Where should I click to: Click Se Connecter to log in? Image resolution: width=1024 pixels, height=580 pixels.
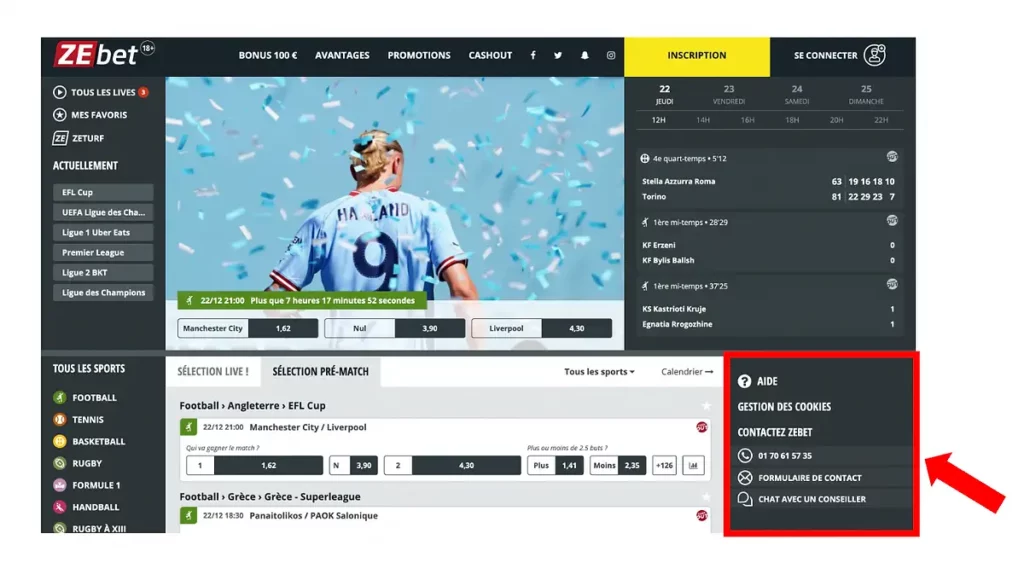(x=840, y=56)
